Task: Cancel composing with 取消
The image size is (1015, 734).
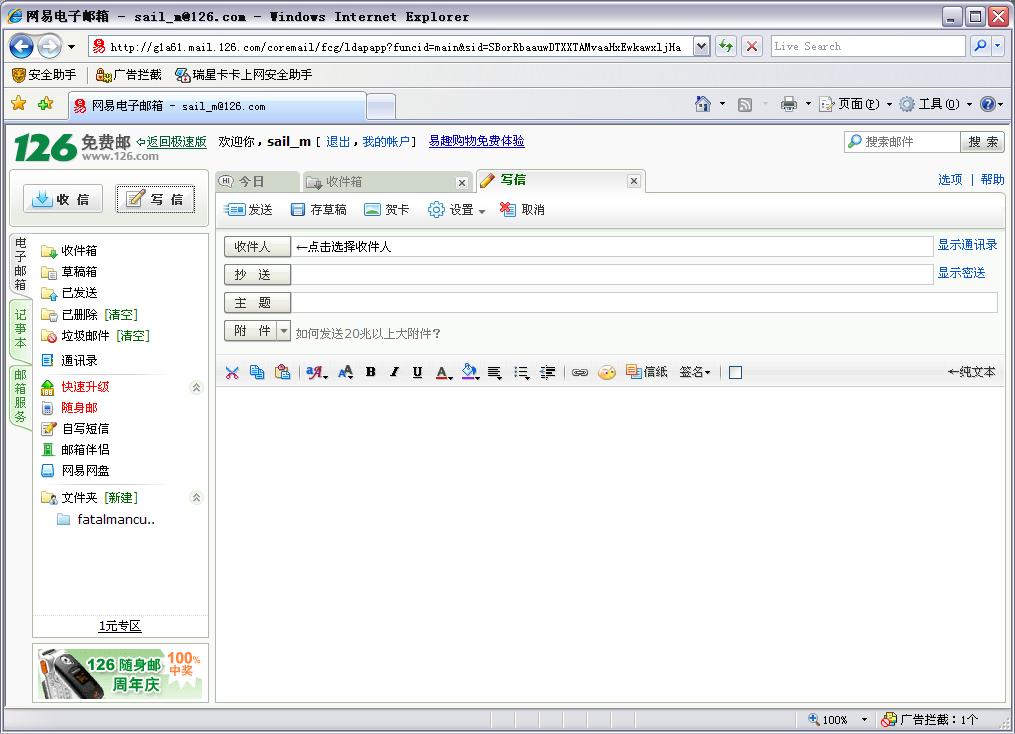Action: tap(522, 210)
